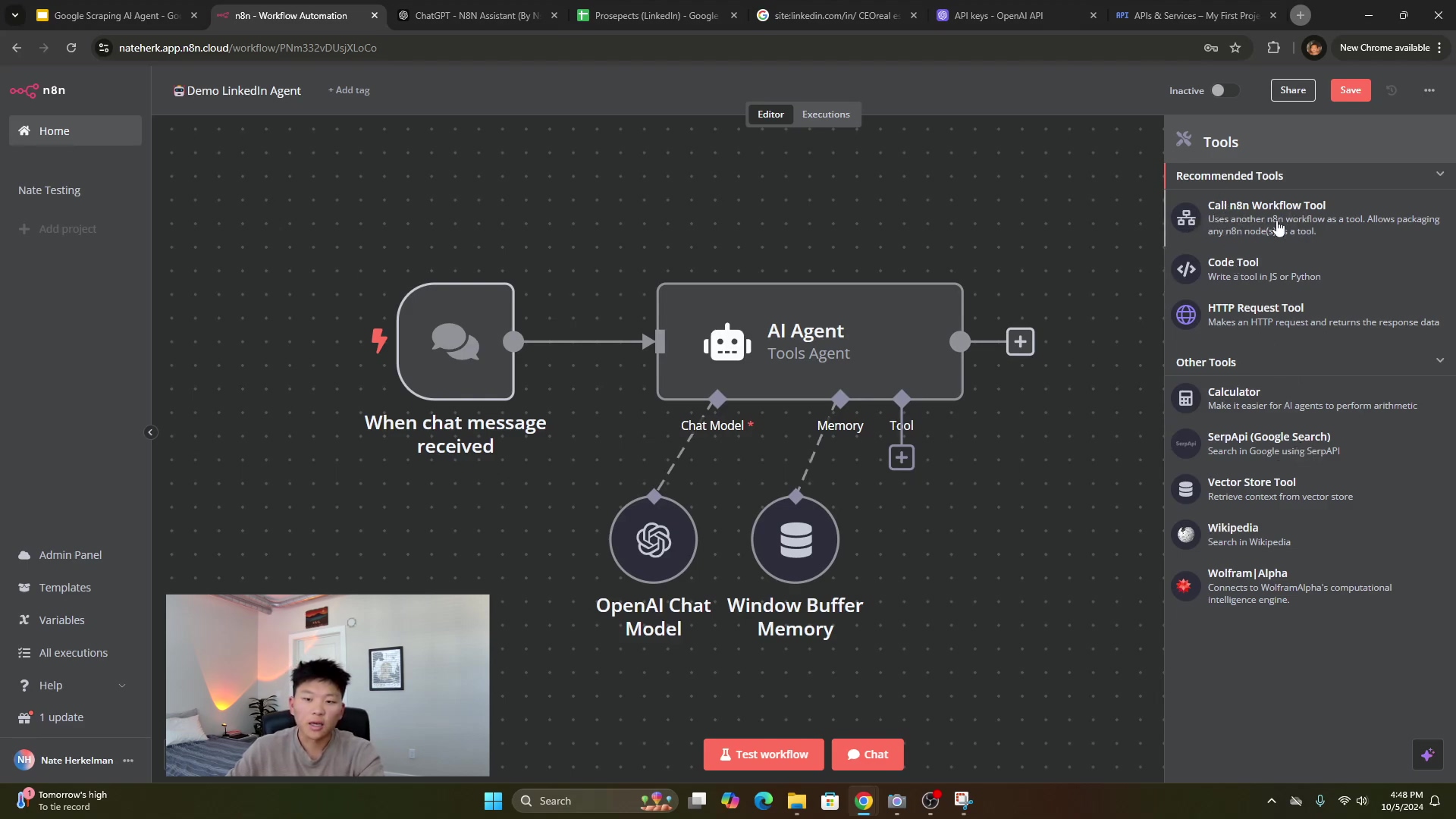Switch to the Editor tab
Viewport: 1456px width, 819px height.
click(770, 115)
